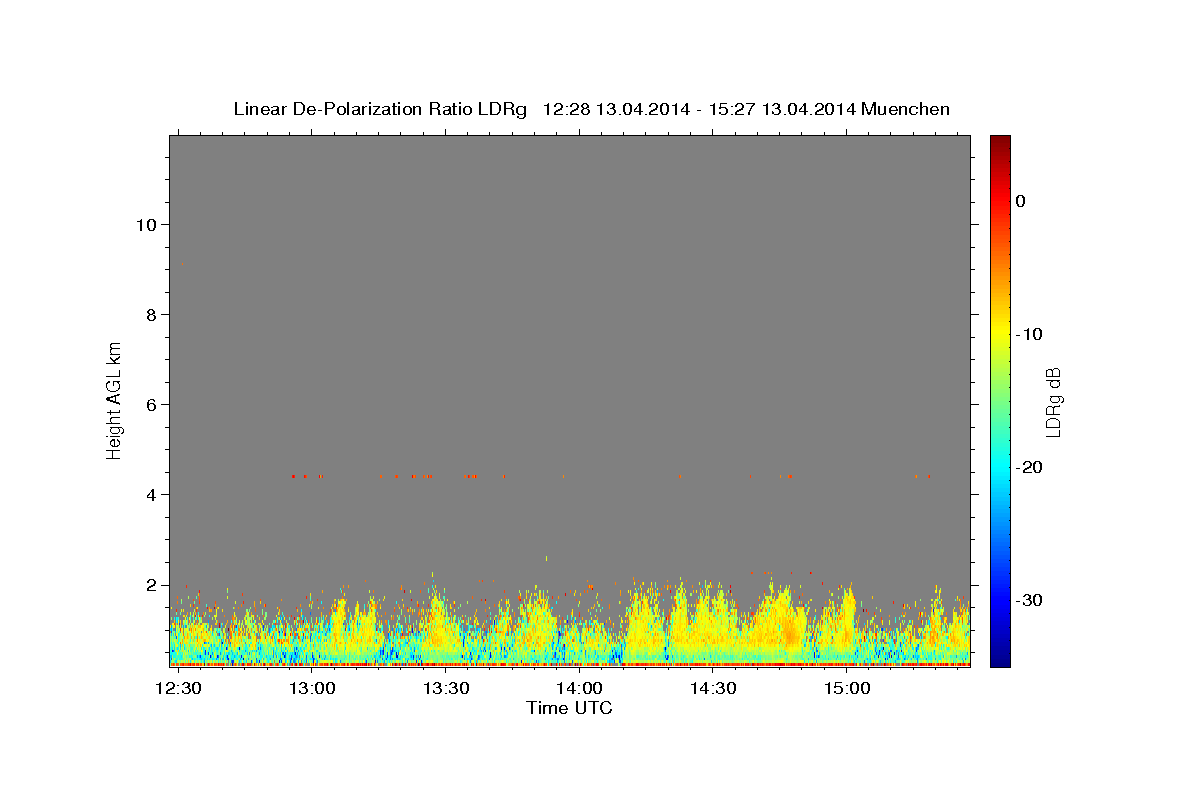This screenshot has height=800, width=1200.
Task: Click the 12:30 time tick label
Action: (x=179, y=689)
